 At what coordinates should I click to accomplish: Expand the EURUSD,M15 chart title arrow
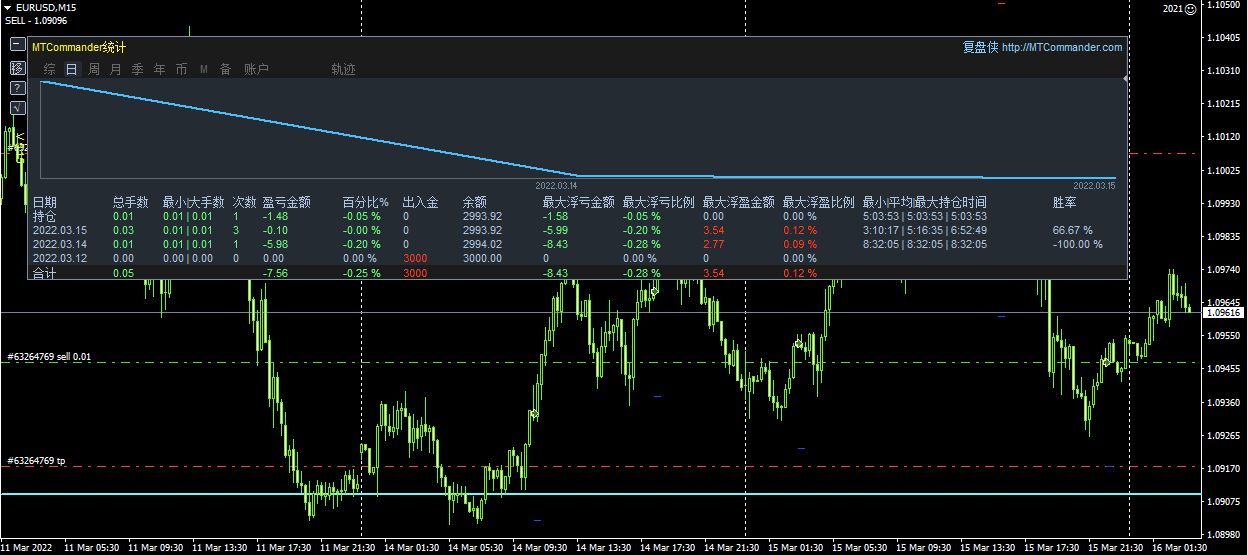[7, 7]
